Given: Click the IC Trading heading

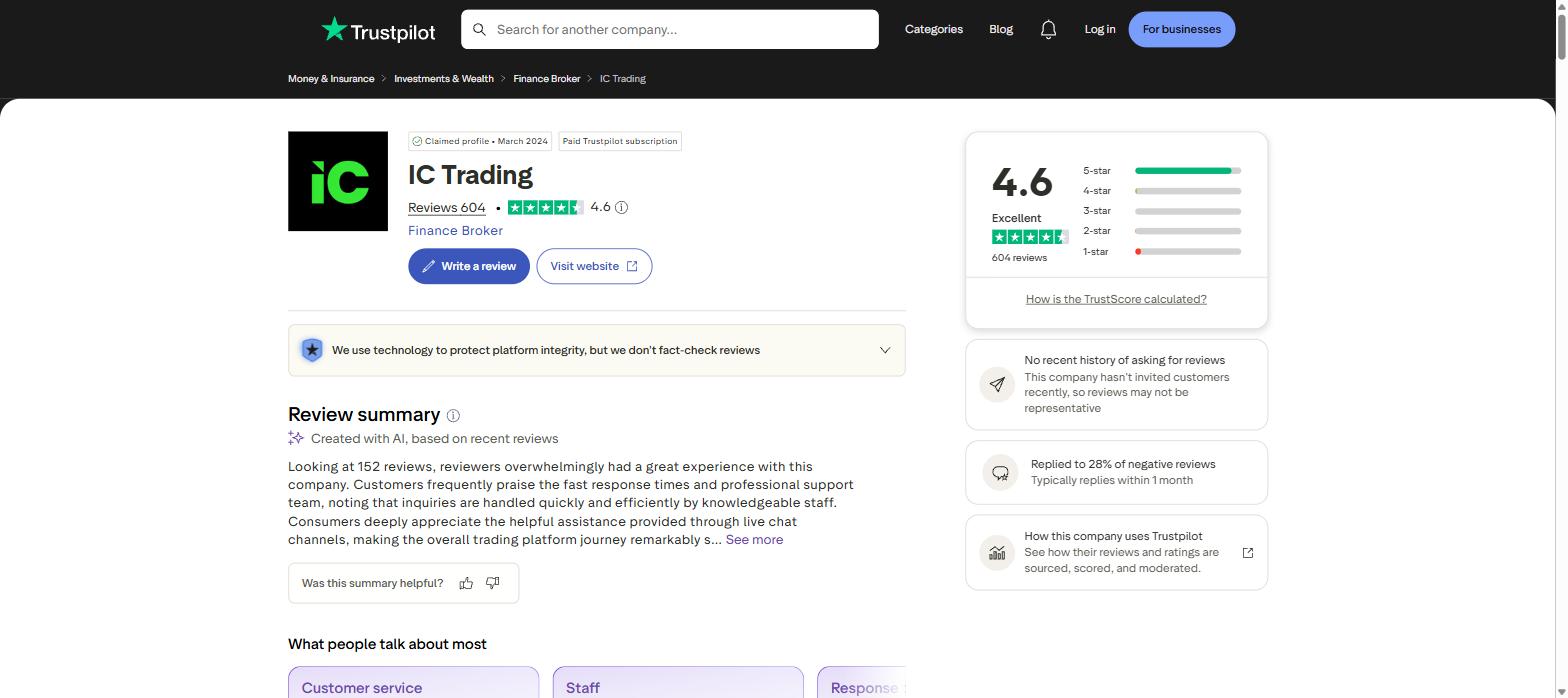Looking at the screenshot, I should pos(470,175).
